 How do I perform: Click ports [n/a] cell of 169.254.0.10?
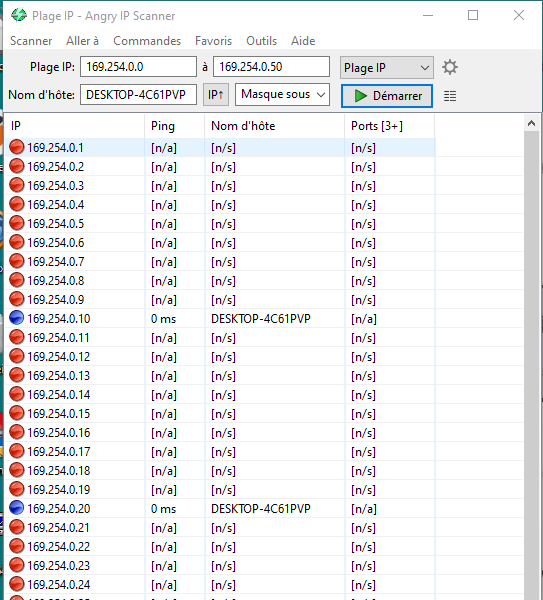pos(364,319)
